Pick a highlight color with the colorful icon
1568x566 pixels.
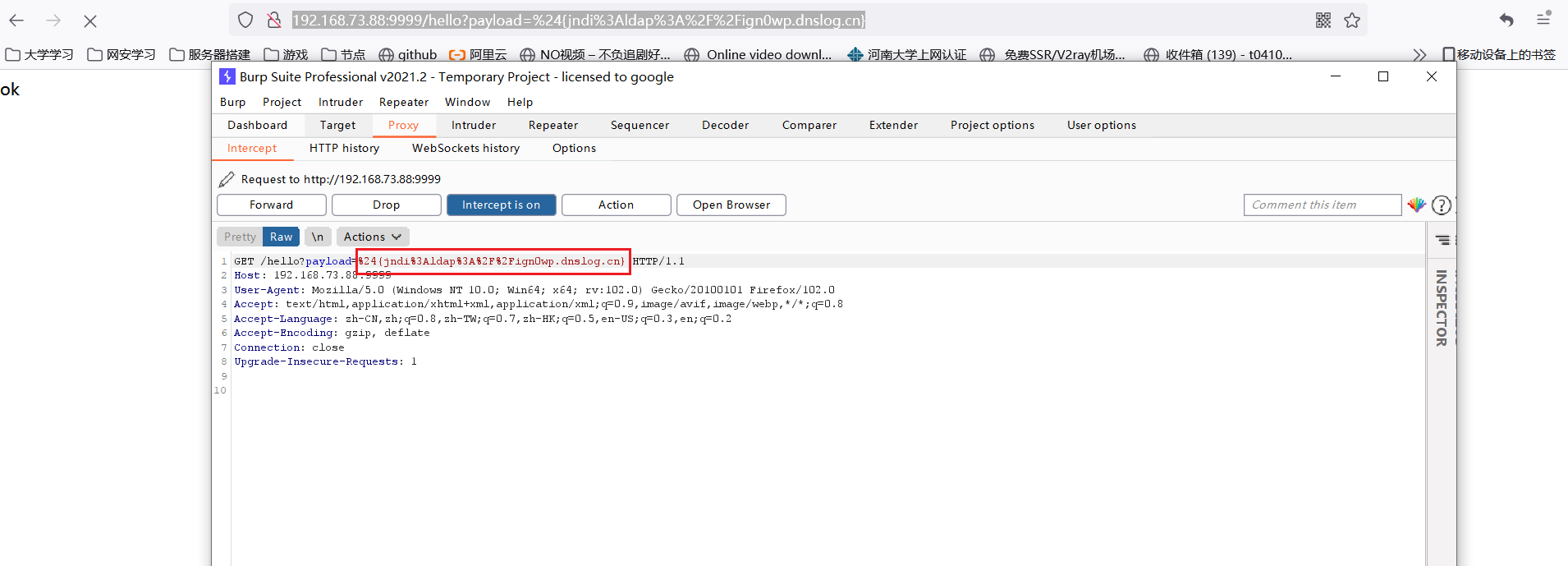1416,205
